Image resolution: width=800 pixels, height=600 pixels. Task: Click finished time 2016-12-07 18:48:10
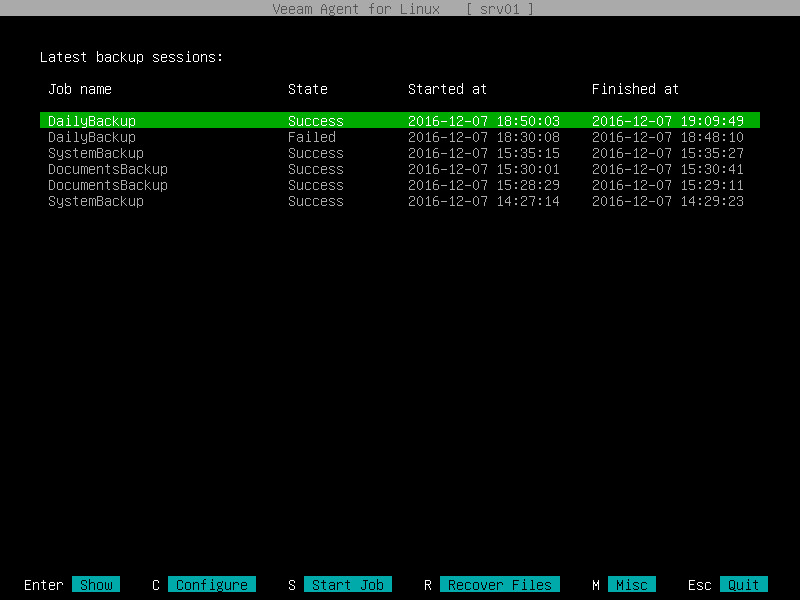pos(668,137)
